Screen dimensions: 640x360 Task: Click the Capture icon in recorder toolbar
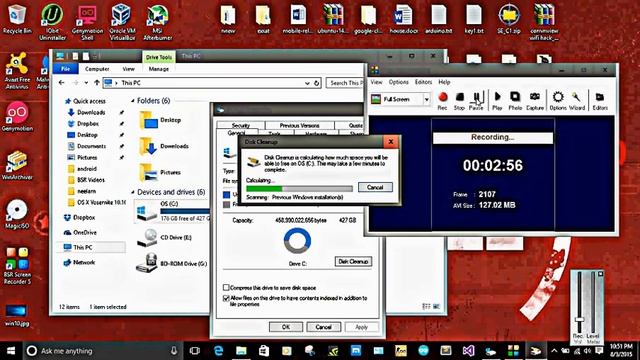pyautogui.click(x=535, y=100)
